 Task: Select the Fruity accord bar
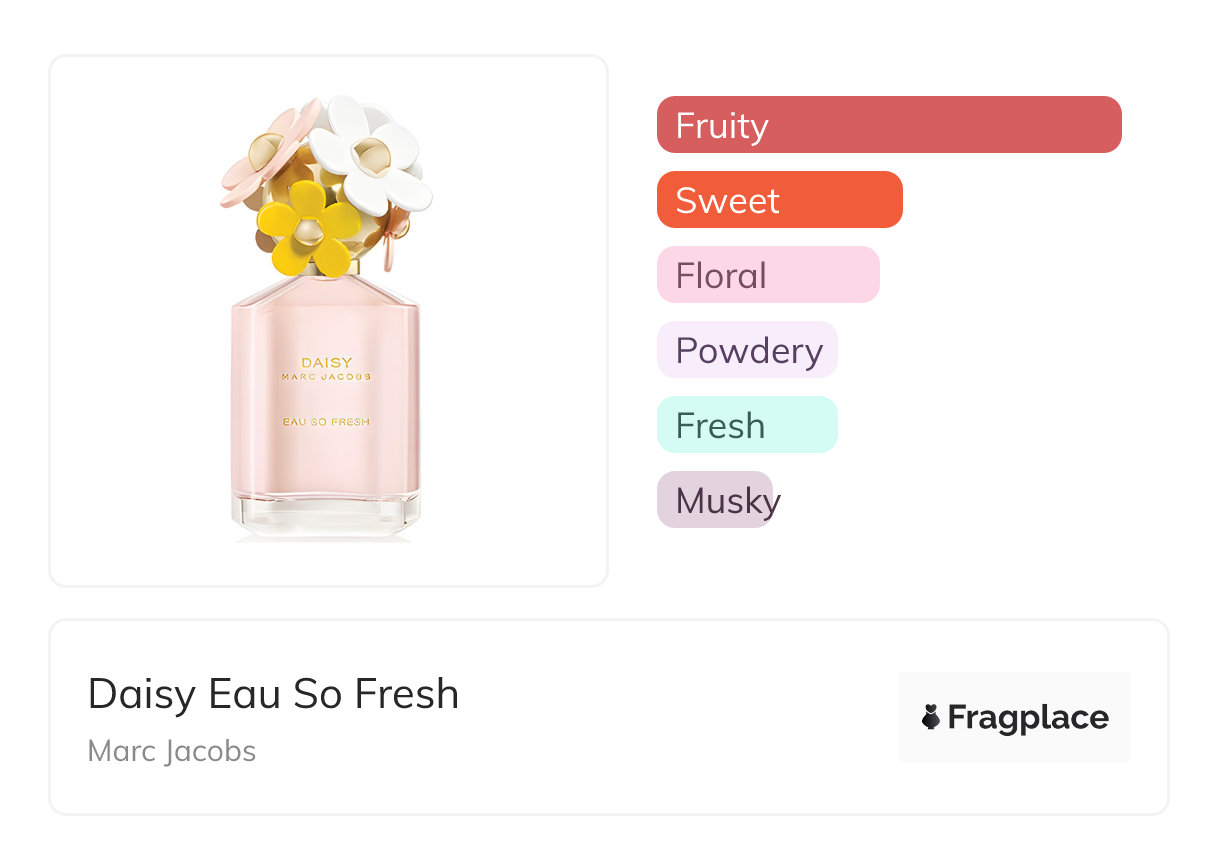tap(888, 125)
